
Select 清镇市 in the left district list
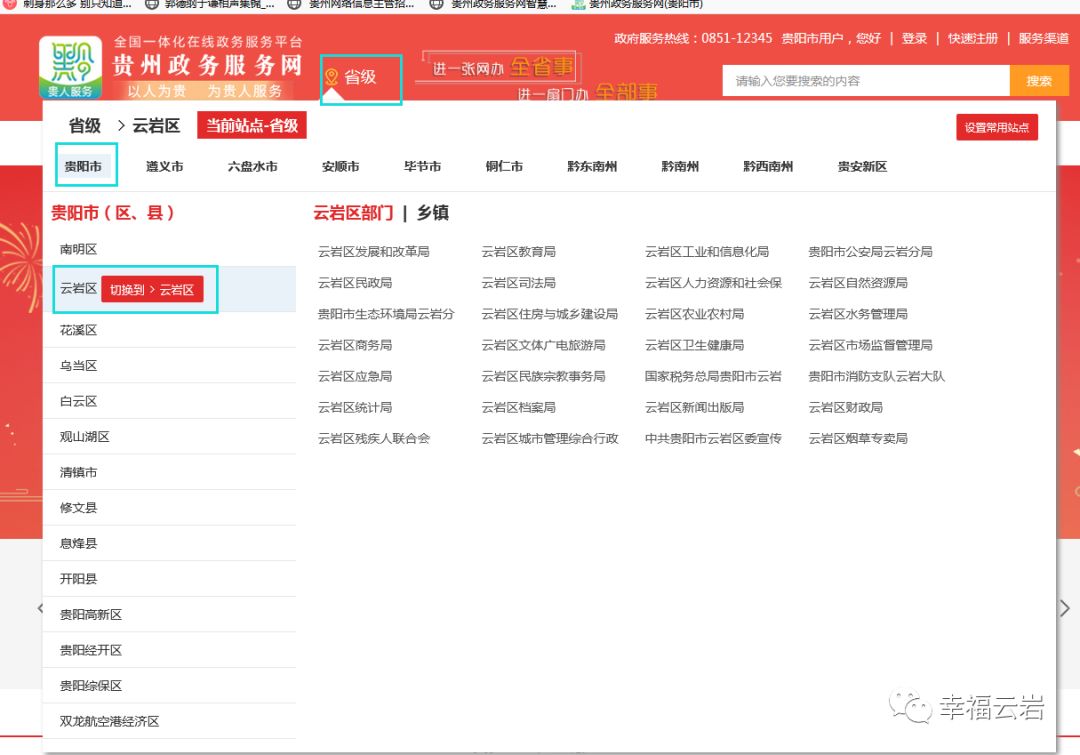[x=80, y=472]
